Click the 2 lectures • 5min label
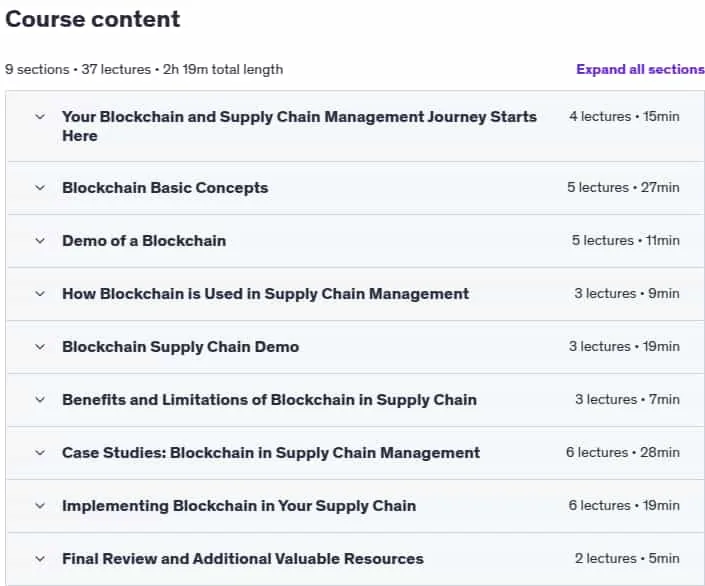 click(627, 558)
